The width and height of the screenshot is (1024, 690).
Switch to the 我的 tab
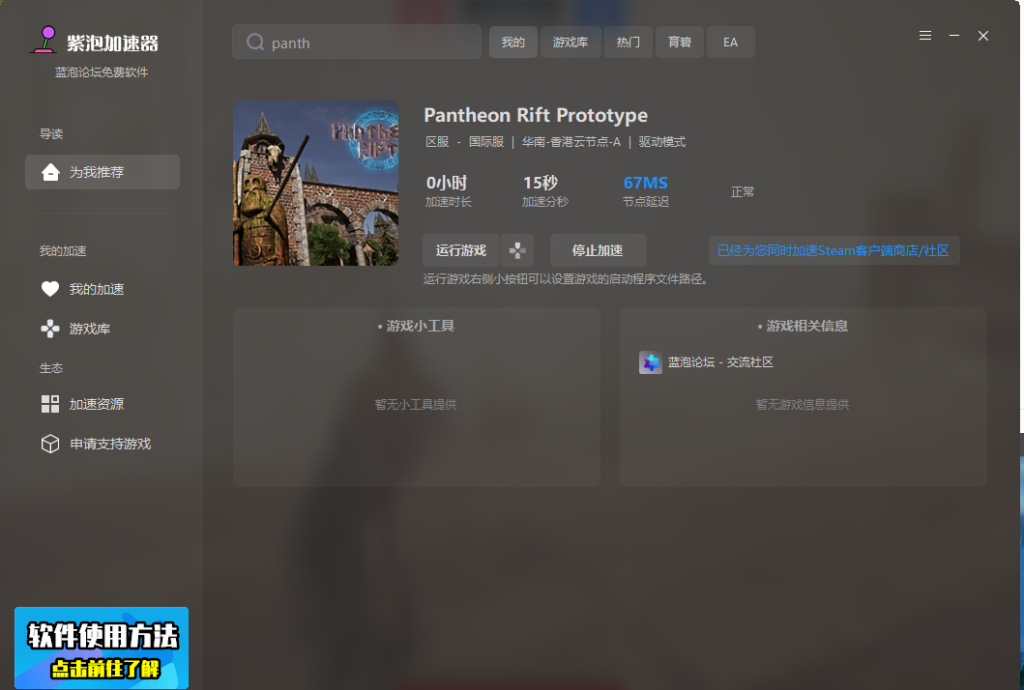[x=513, y=42]
